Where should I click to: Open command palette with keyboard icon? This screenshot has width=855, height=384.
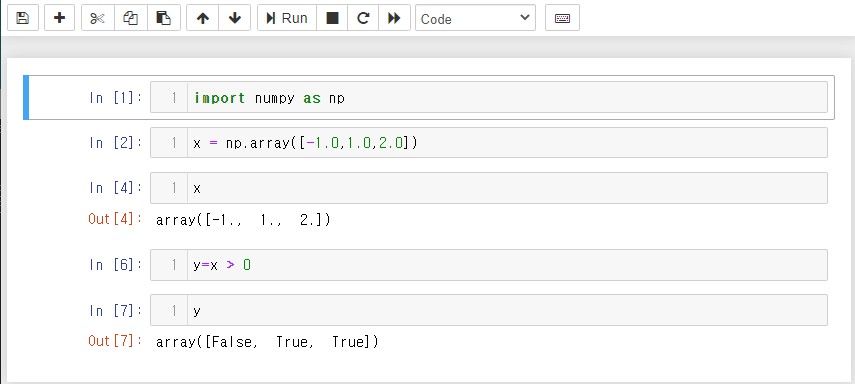562,18
